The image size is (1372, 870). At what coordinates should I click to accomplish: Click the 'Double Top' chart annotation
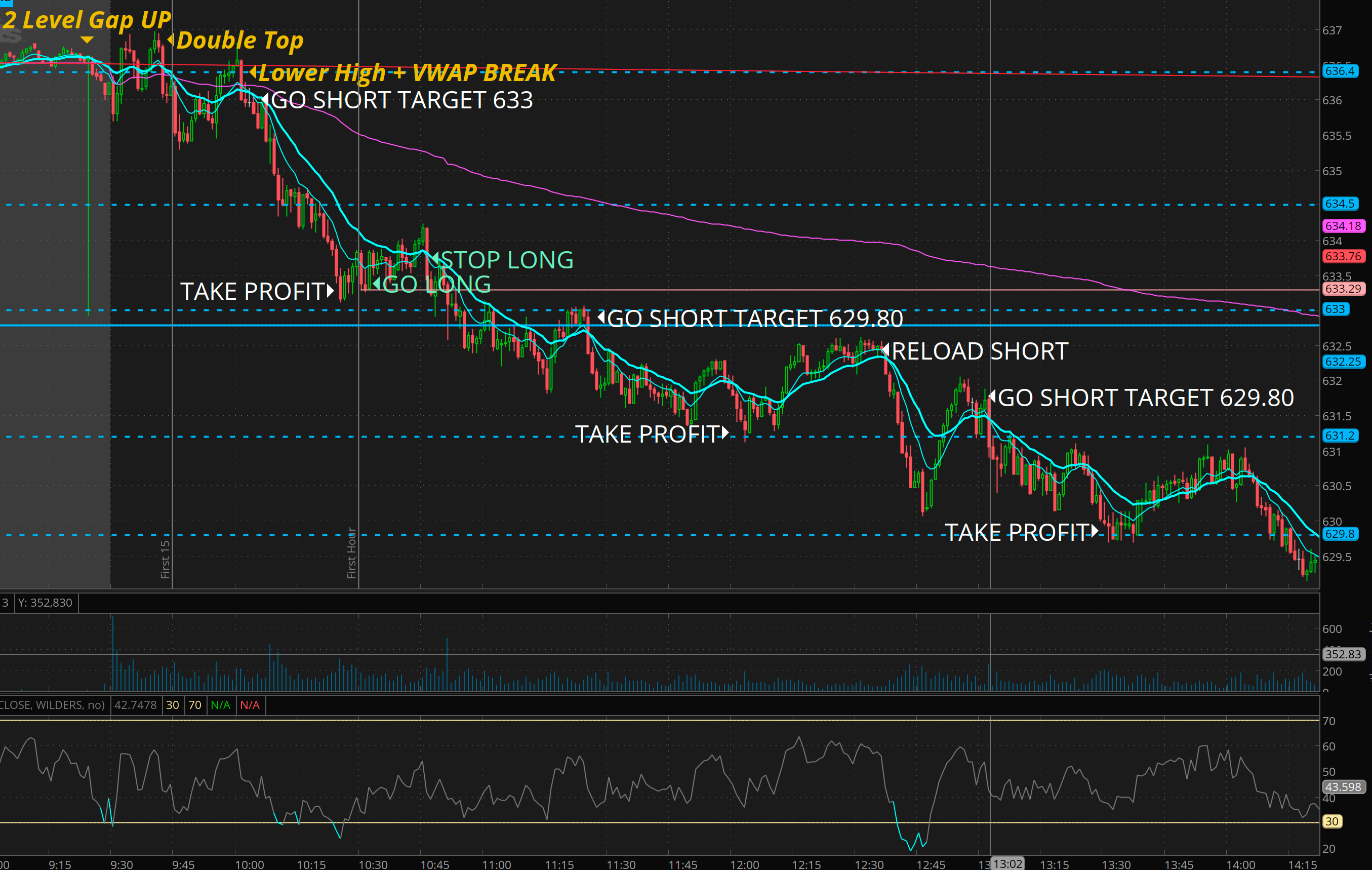[x=239, y=41]
